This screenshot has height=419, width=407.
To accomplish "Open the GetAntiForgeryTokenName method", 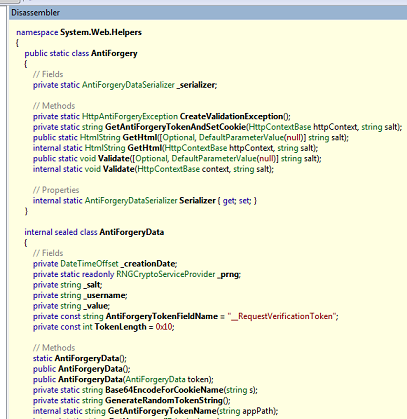I will pyautogui.click(x=162, y=411).
